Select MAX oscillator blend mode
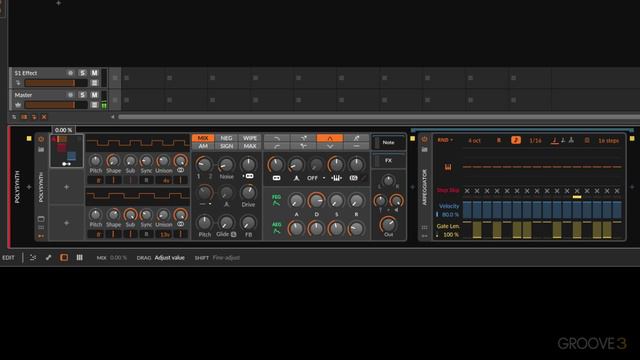640x360 pixels. coord(250,146)
